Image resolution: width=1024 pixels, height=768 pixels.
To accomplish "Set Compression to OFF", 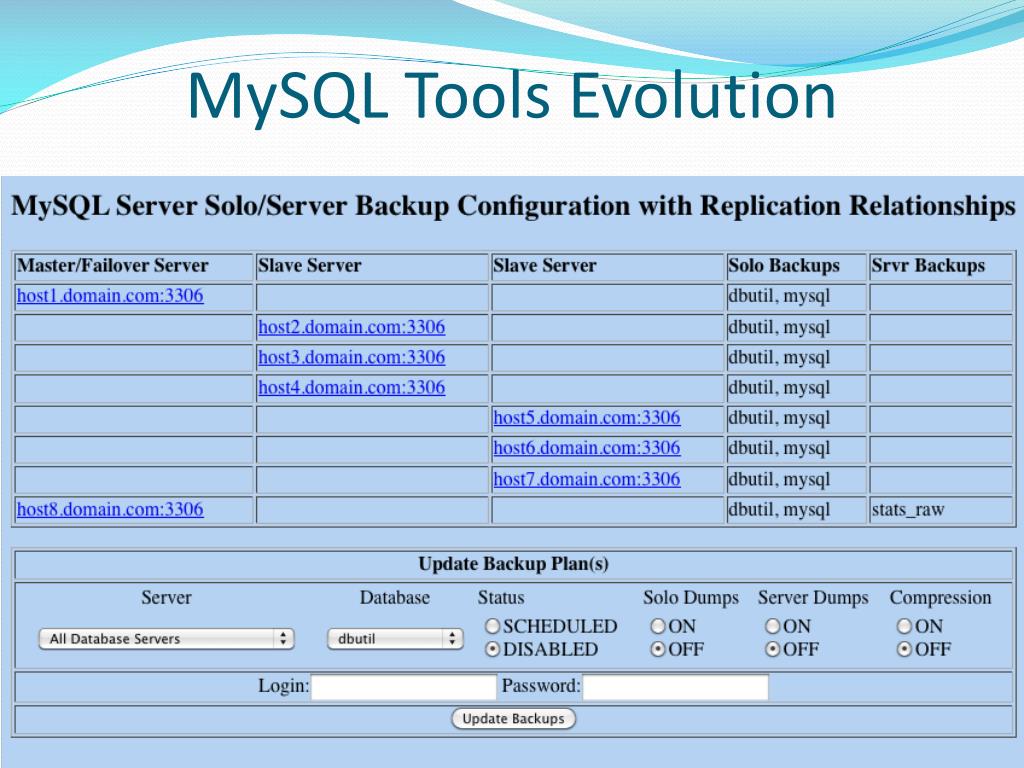I will tap(904, 649).
